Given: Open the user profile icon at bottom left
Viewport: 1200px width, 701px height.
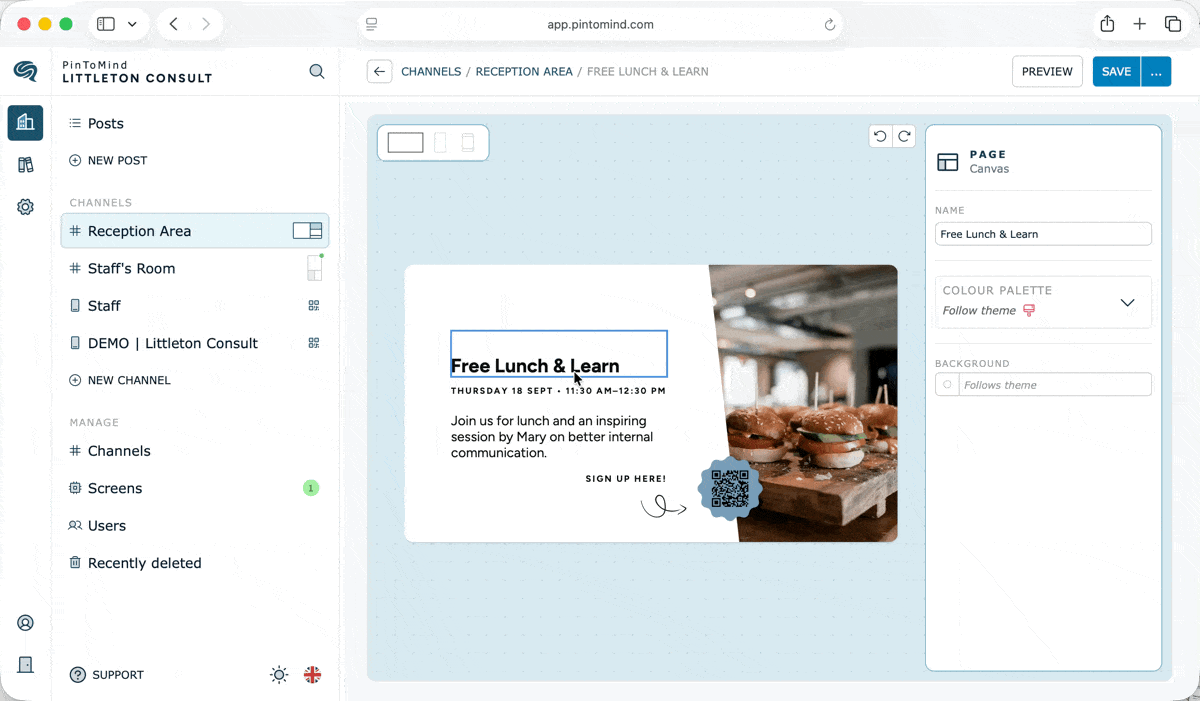Looking at the screenshot, I should pyautogui.click(x=26, y=623).
